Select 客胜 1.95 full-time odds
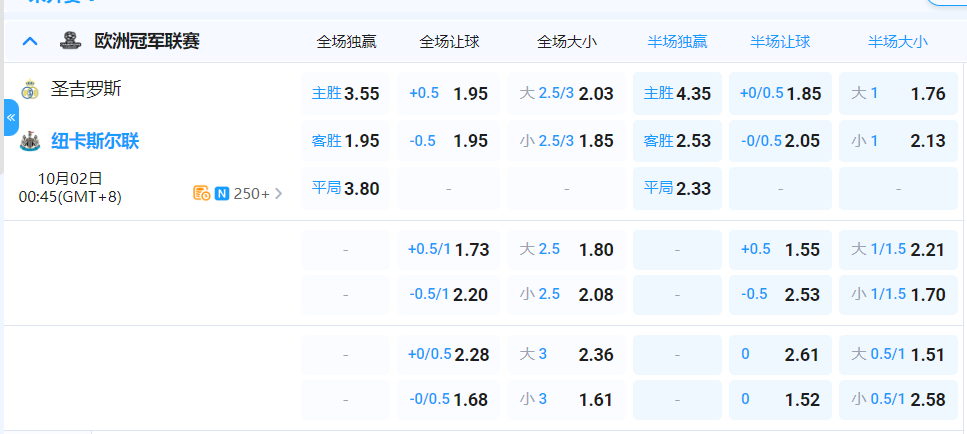 pyautogui.click(x=346, y=141)
